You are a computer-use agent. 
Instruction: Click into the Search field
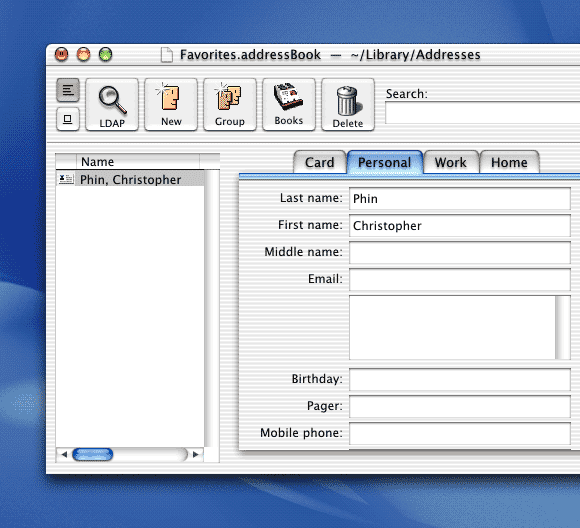point(482,113)
